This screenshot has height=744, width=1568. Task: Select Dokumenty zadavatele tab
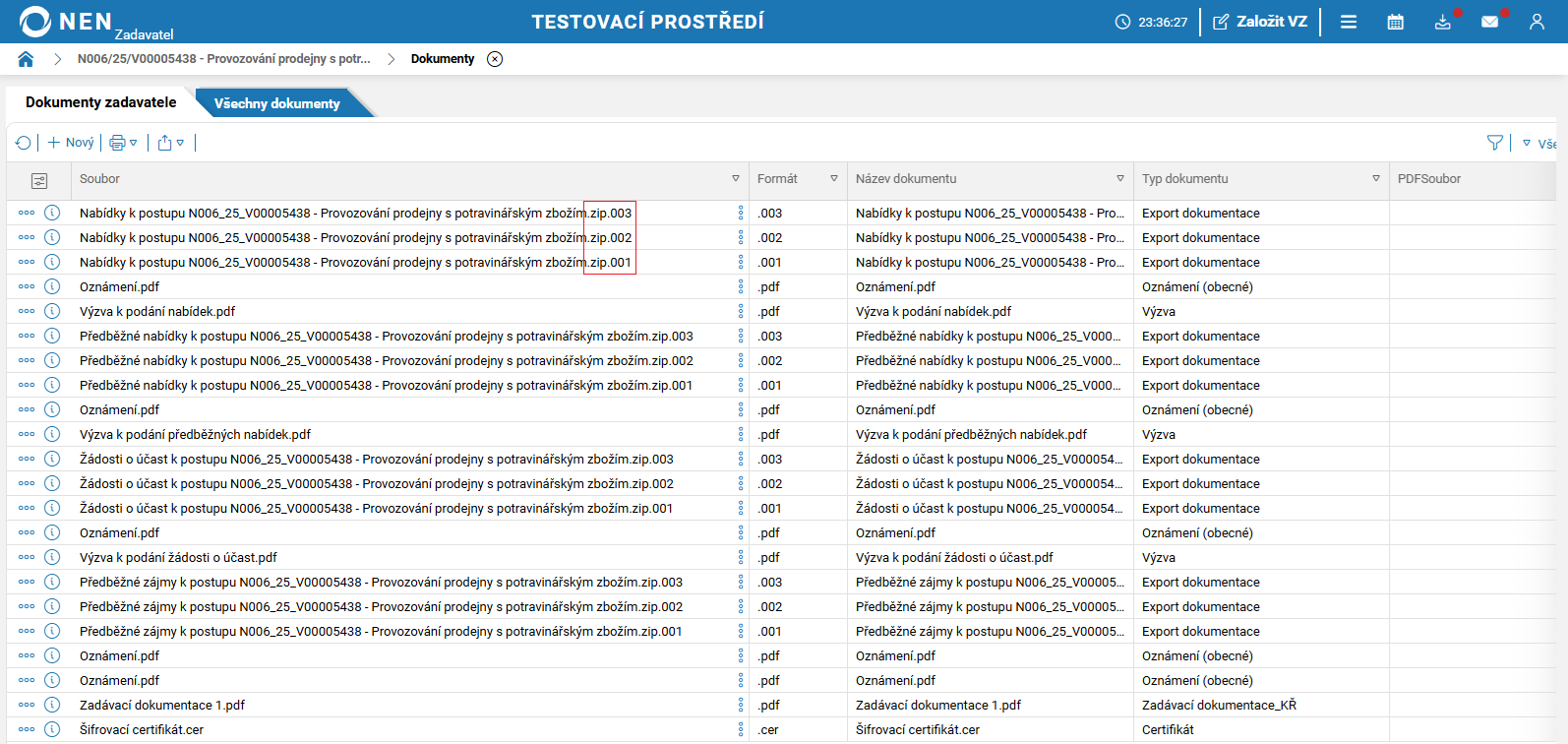point(101,102)
